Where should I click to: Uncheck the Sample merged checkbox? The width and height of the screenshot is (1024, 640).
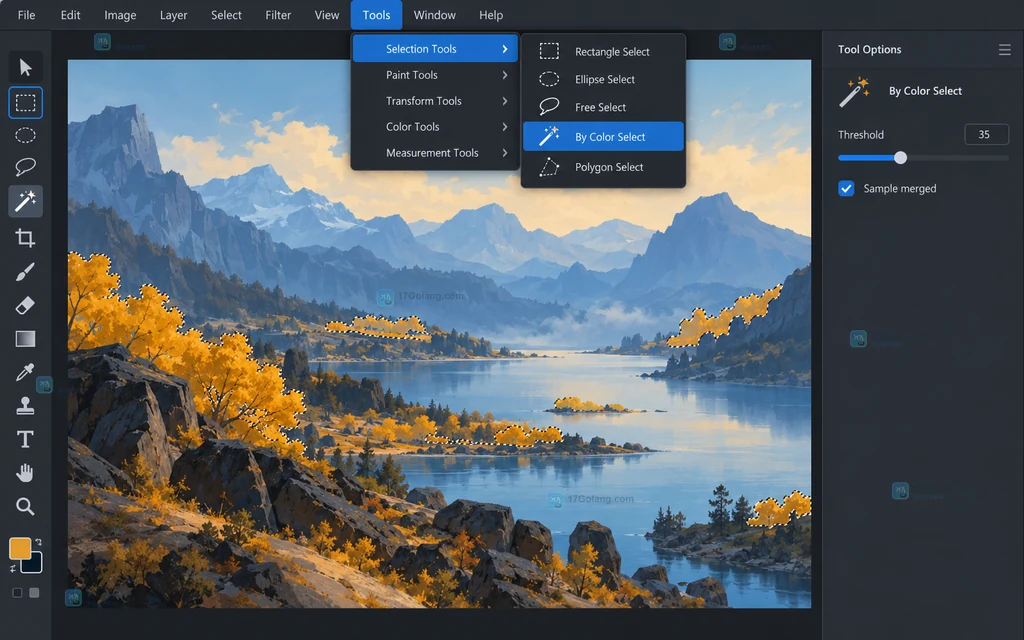(x=846, y=189)
